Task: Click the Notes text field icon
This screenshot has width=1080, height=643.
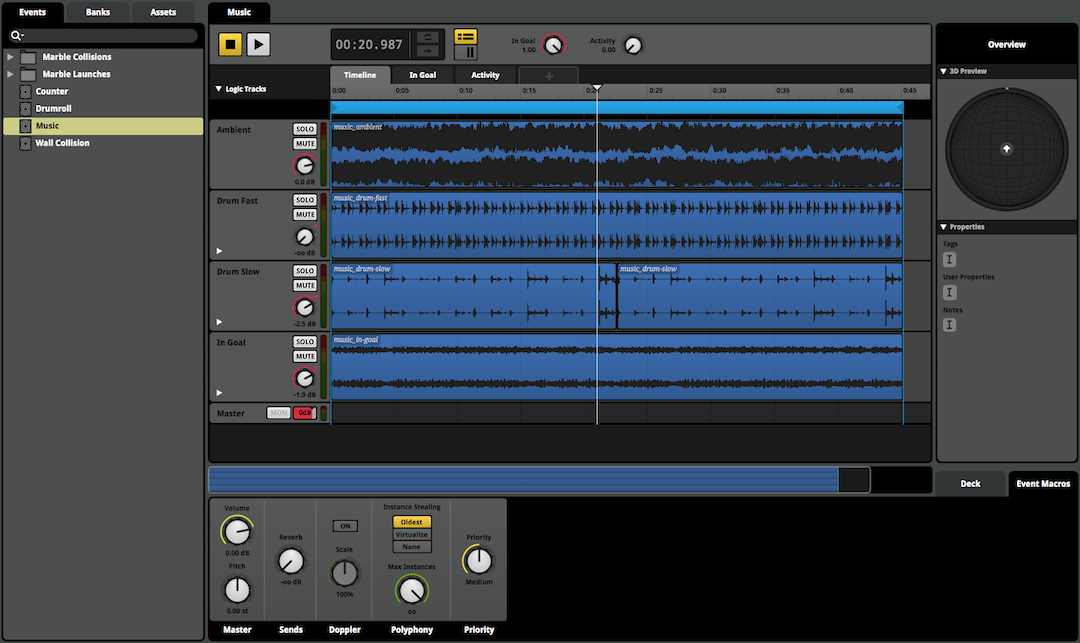Action: click(x=949, y=325)
